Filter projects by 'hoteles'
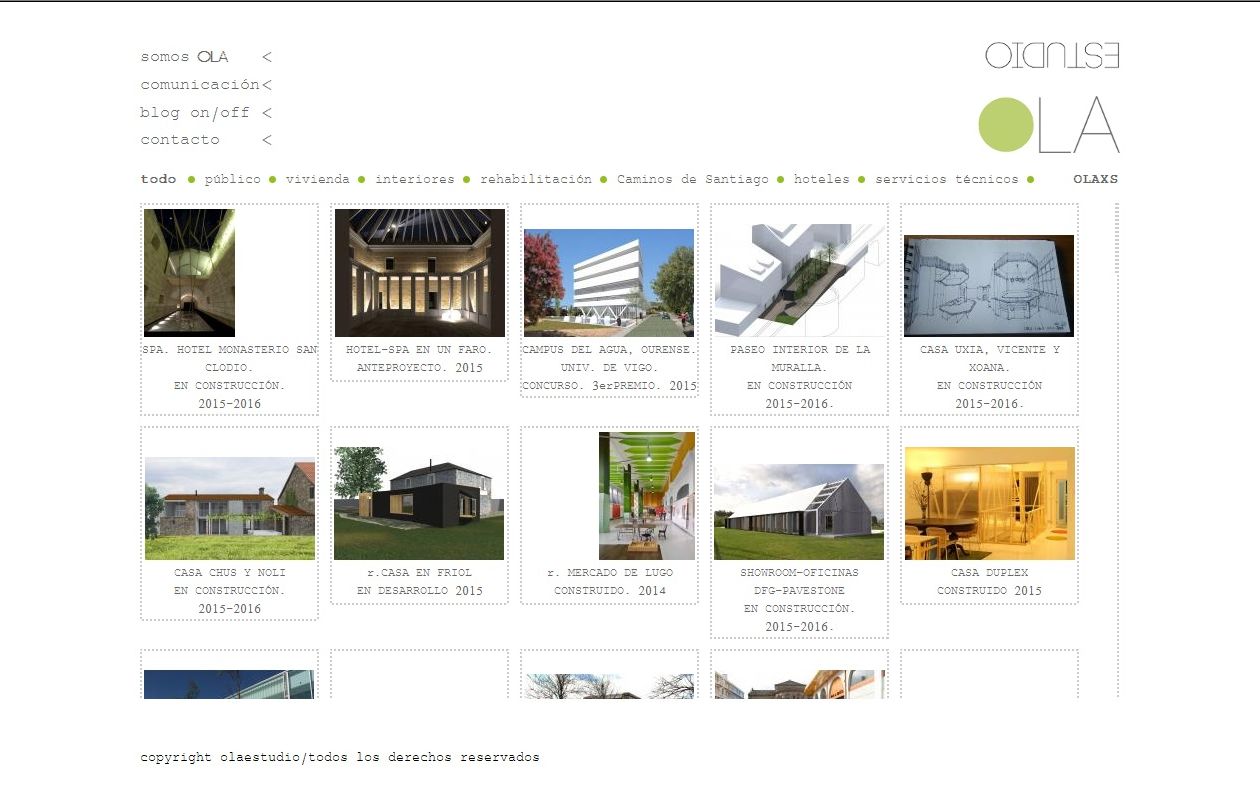Image resolution: width=1260 pixels, height=798 pixels. click(821, 180)
